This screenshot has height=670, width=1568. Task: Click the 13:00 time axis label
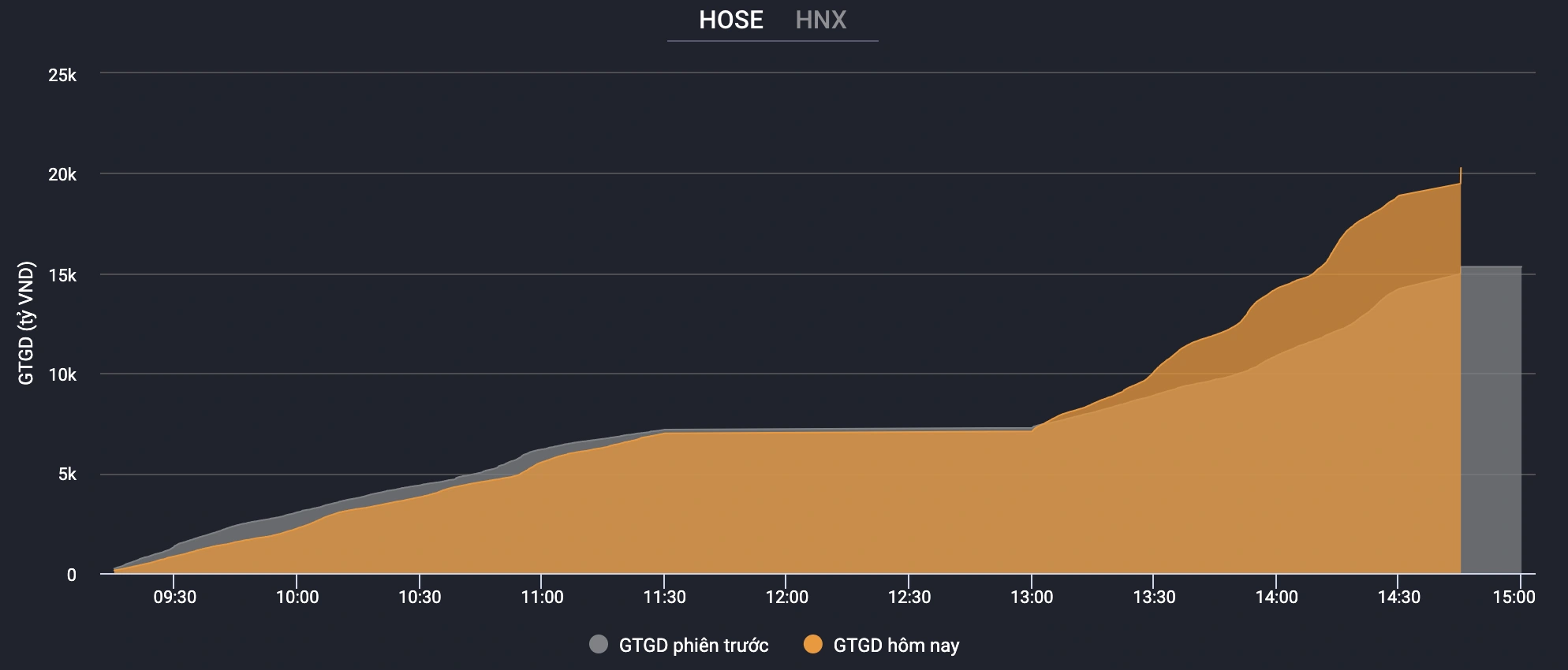point(1032,597)
